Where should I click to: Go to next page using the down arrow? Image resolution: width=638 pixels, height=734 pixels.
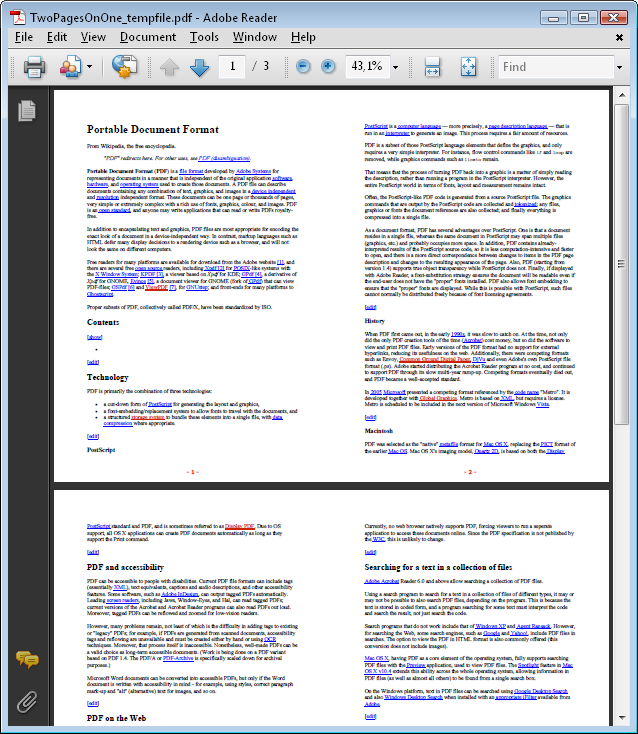click(199, 67)
